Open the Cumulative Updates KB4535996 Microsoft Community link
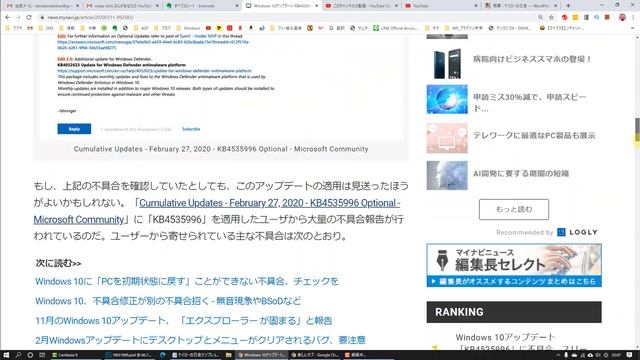The width and height of the screenshot is (640, 360). pos(217,211)
